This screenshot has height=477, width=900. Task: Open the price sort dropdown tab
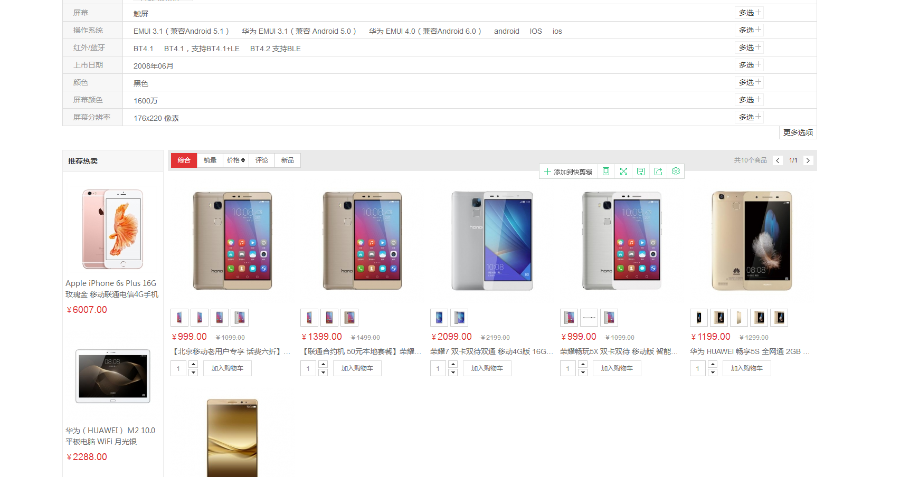(x=236, y=160)
